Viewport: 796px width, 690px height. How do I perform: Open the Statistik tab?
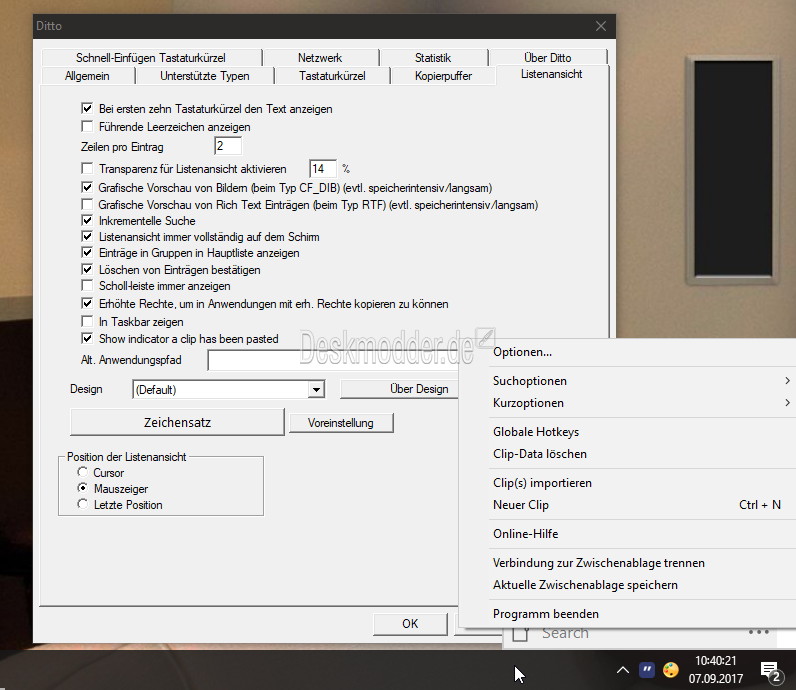[x=433, y=58]
